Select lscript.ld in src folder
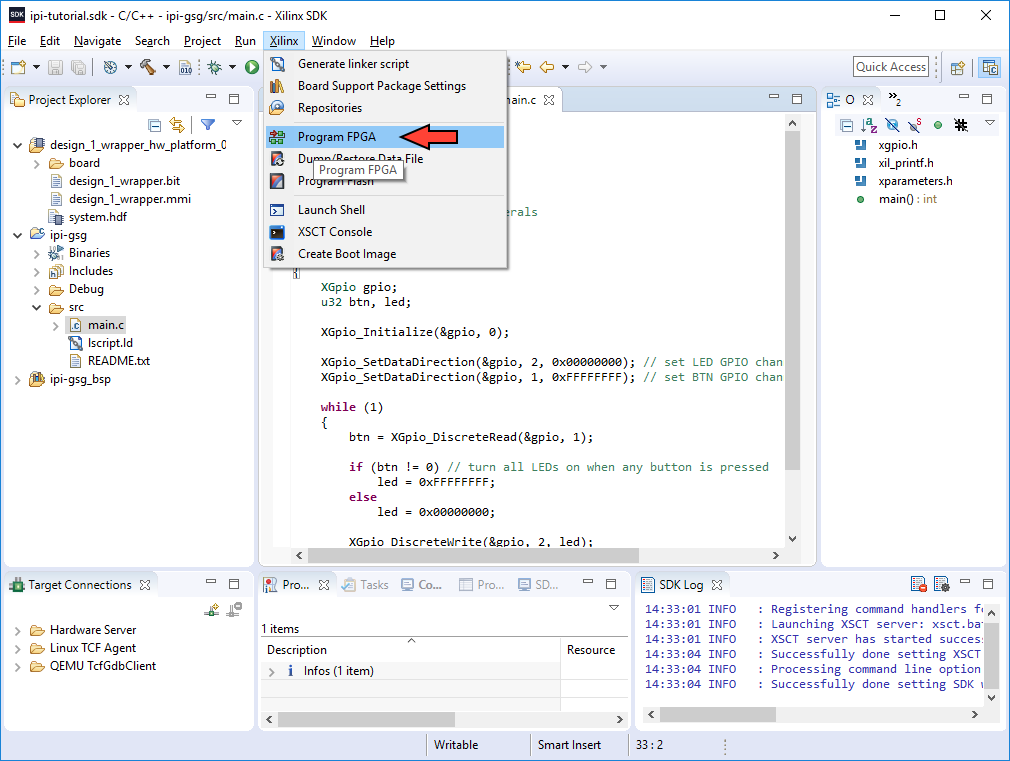 pyautogui.click(x=110, y=343)
